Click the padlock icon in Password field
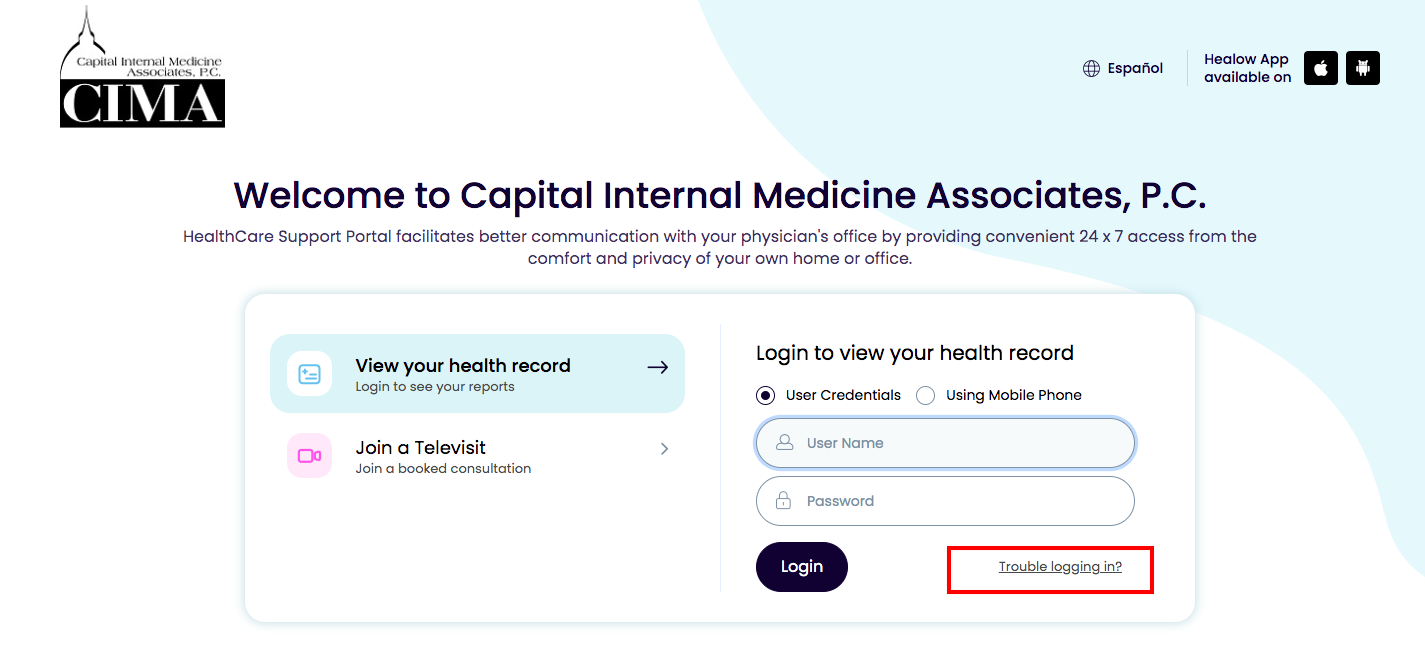This screenshot has width=1425, height=653. click(784, 500)
